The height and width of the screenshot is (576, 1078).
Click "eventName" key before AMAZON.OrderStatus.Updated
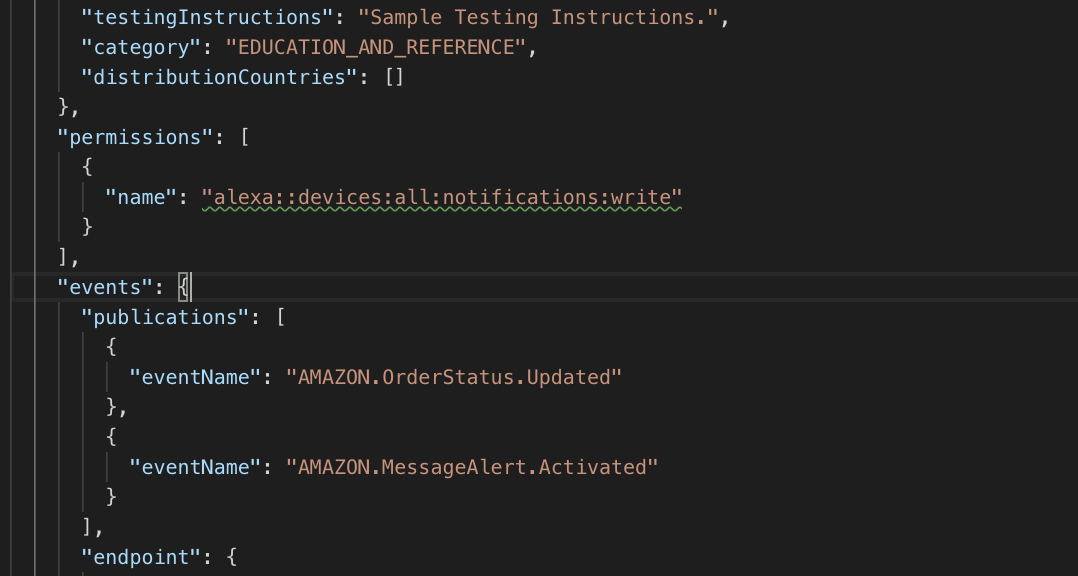tap(195, 377)
